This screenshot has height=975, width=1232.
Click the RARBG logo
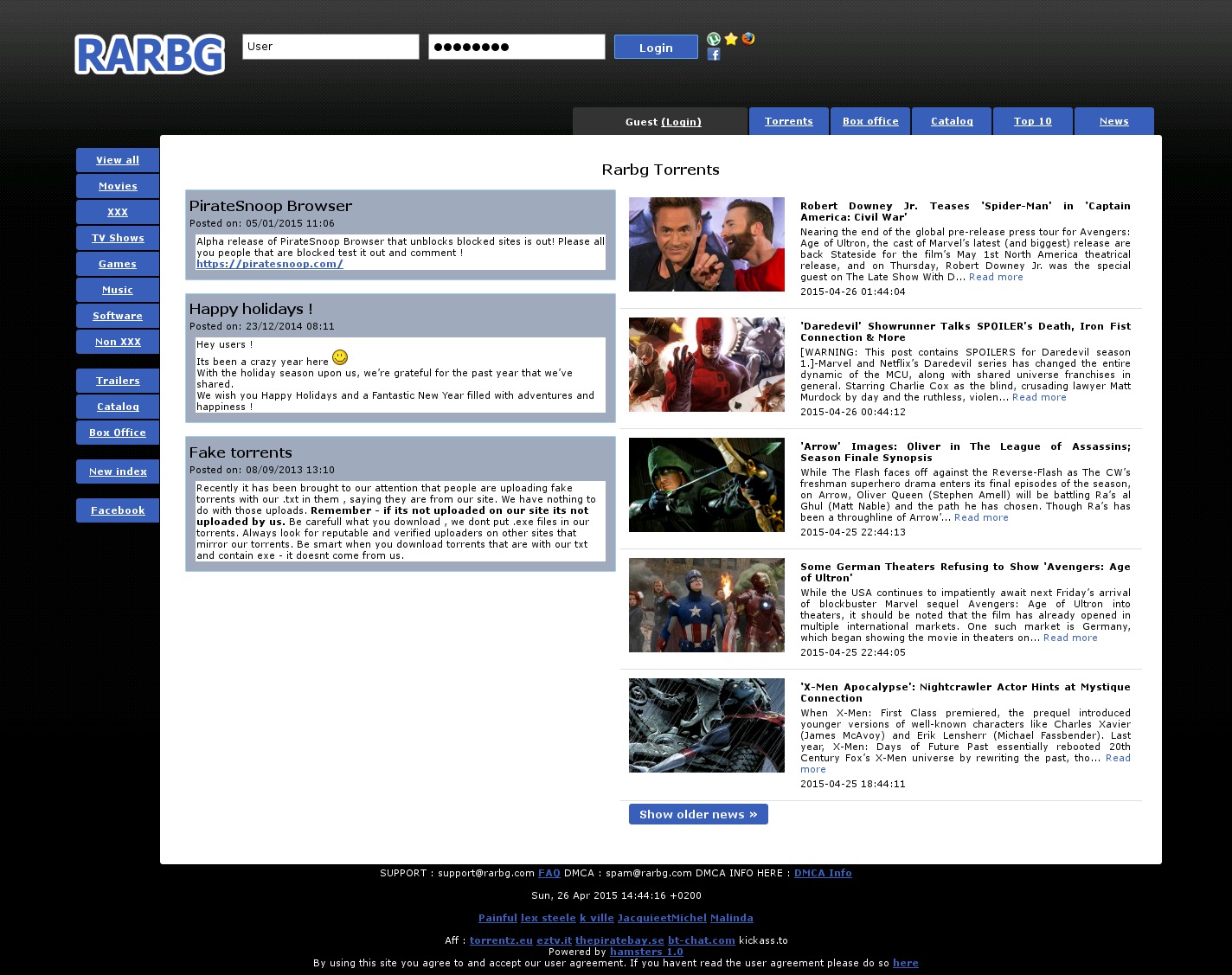[x=150, y=55]
